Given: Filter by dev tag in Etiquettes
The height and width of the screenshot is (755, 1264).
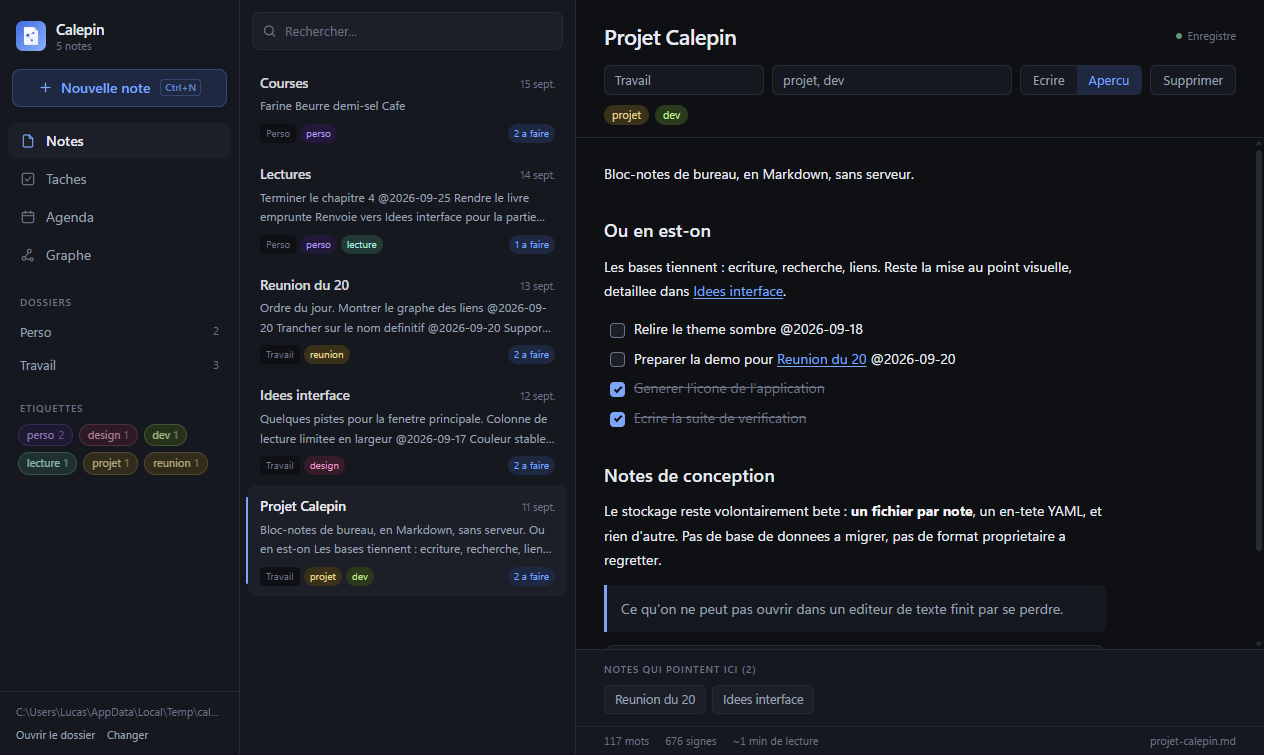Looking at the screenshot, I should tap(165, 435).
